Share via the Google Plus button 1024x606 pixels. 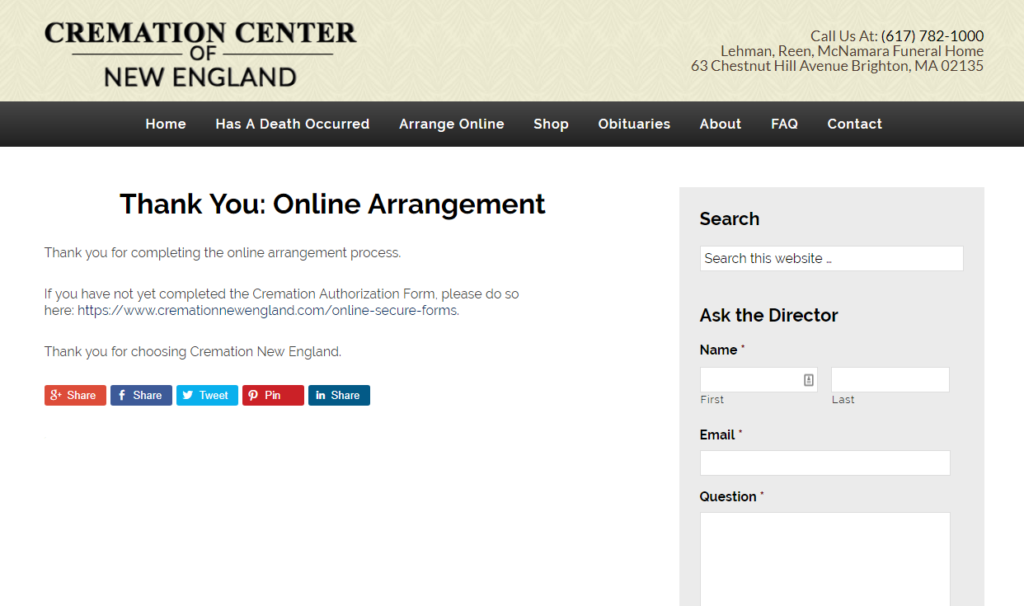click(75, 395)
